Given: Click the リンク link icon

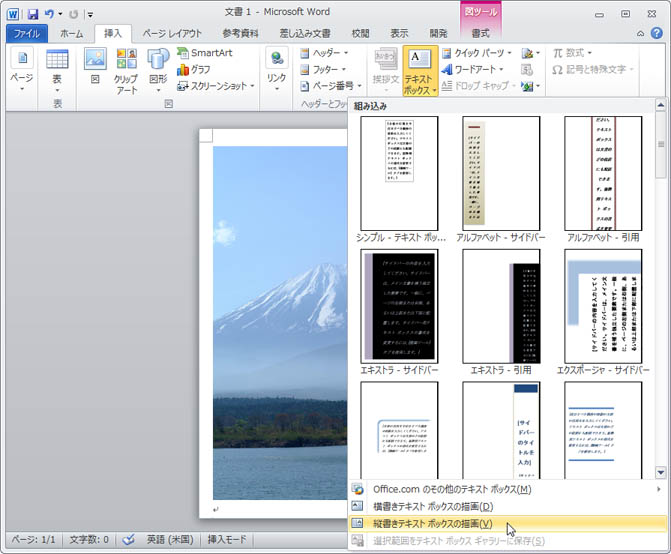Looking at the screenshot, I should tap(277, 68).
